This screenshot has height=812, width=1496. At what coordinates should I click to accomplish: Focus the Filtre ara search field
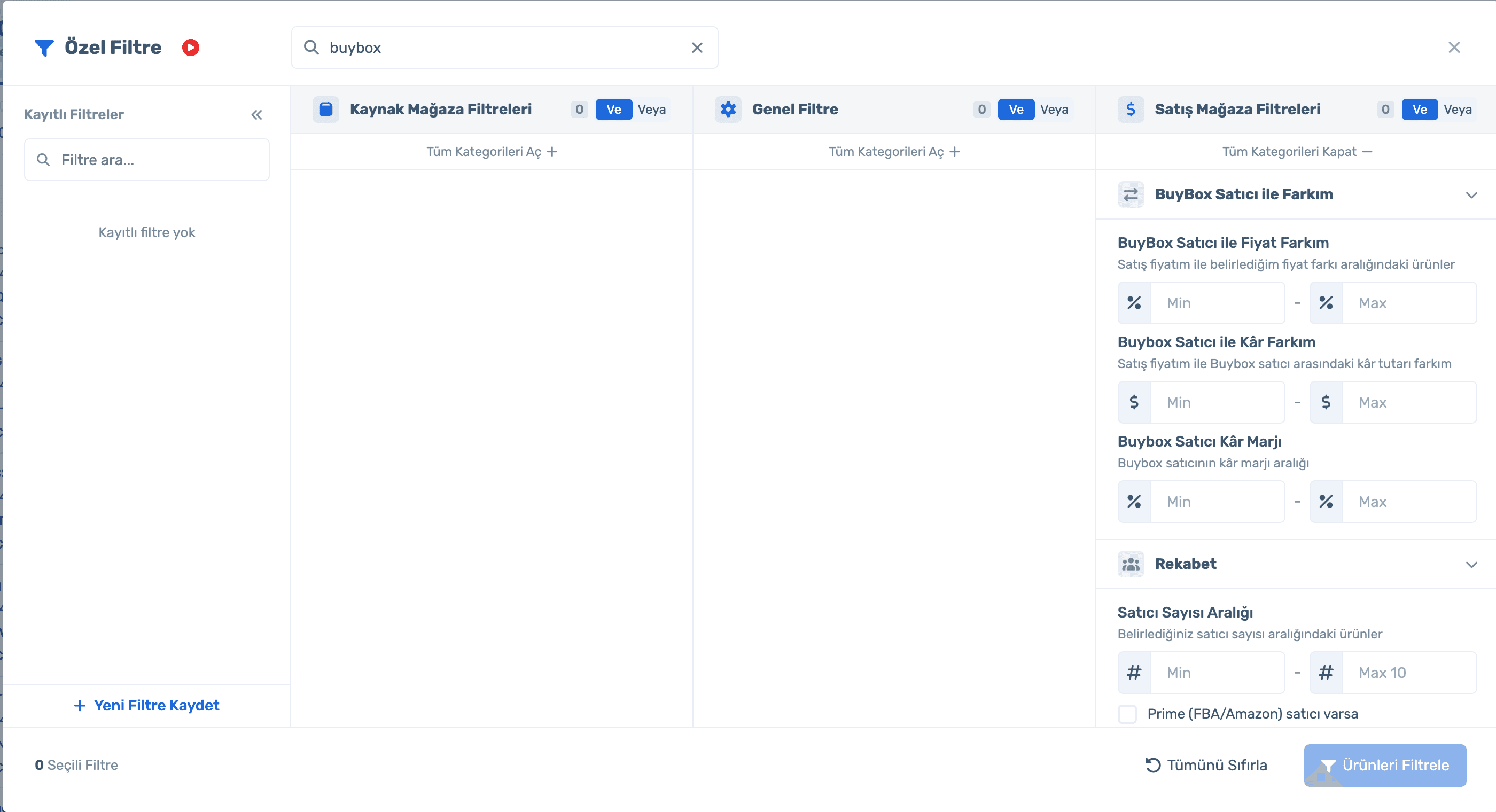[147, 160]
